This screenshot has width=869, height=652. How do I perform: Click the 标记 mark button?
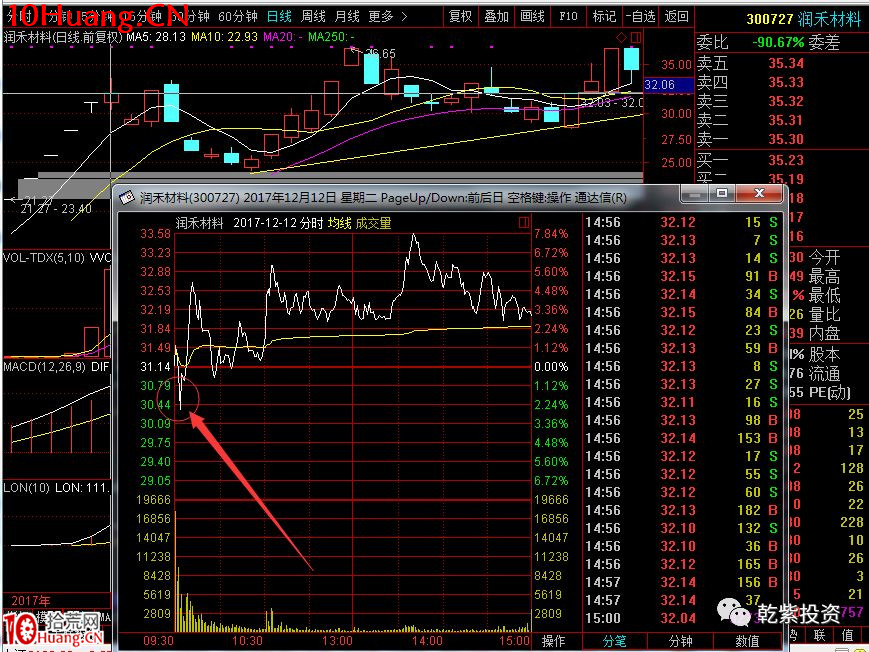604,17
